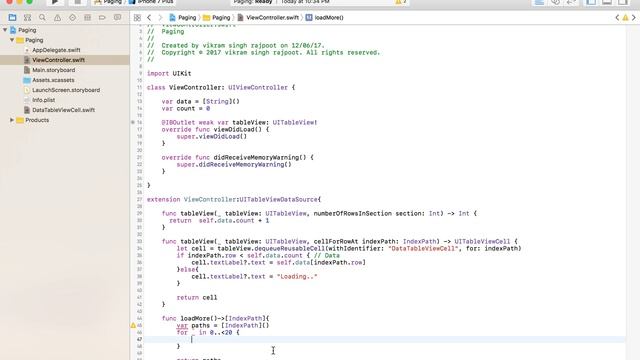Image resolution: width=640 pixels, height=360 pixels.
Task: Show the Breakpoint navigator tab
Action: tap(102, 18)
